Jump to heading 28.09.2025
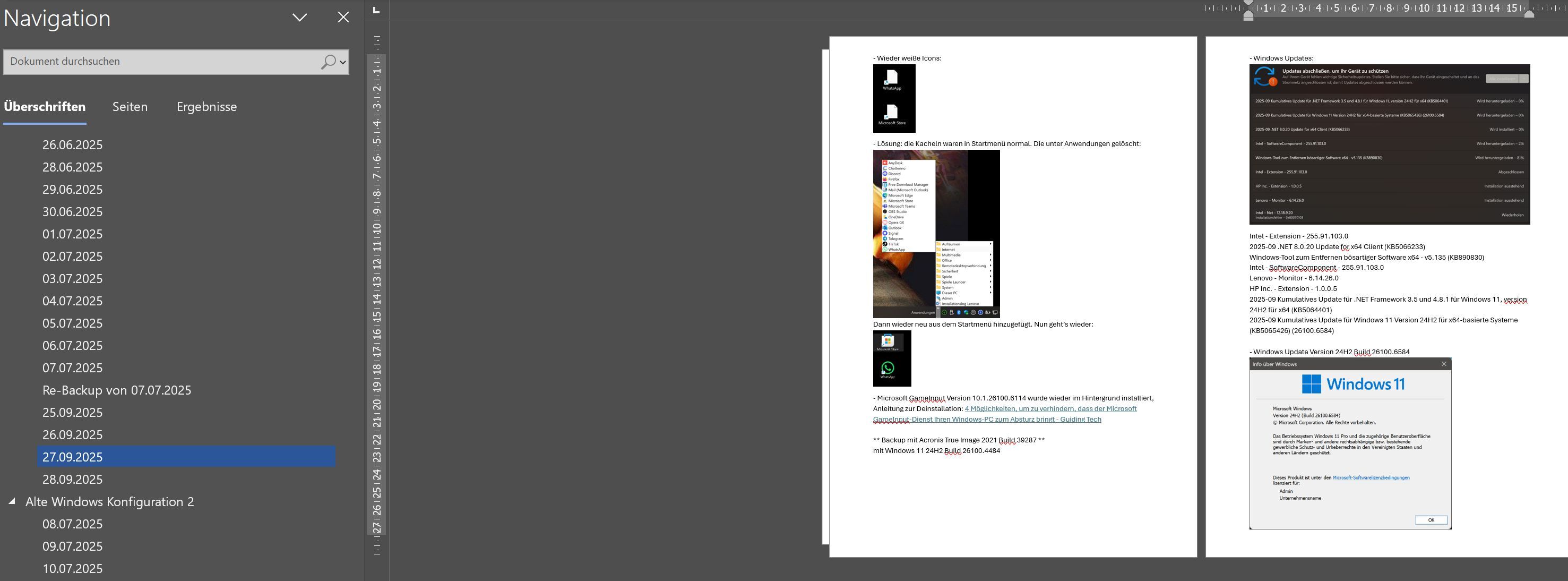The height and width of the screenshot is (581, 1568). point(72,479)
